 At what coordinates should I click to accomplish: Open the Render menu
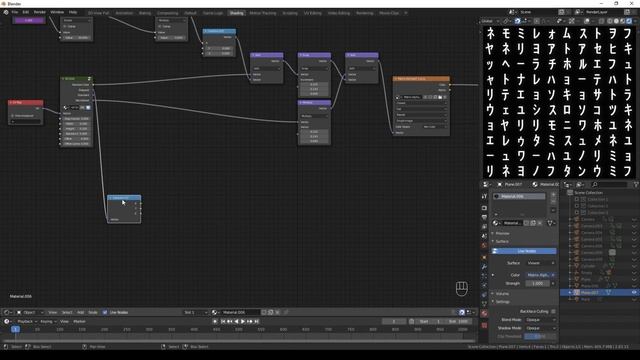[40, 12]
